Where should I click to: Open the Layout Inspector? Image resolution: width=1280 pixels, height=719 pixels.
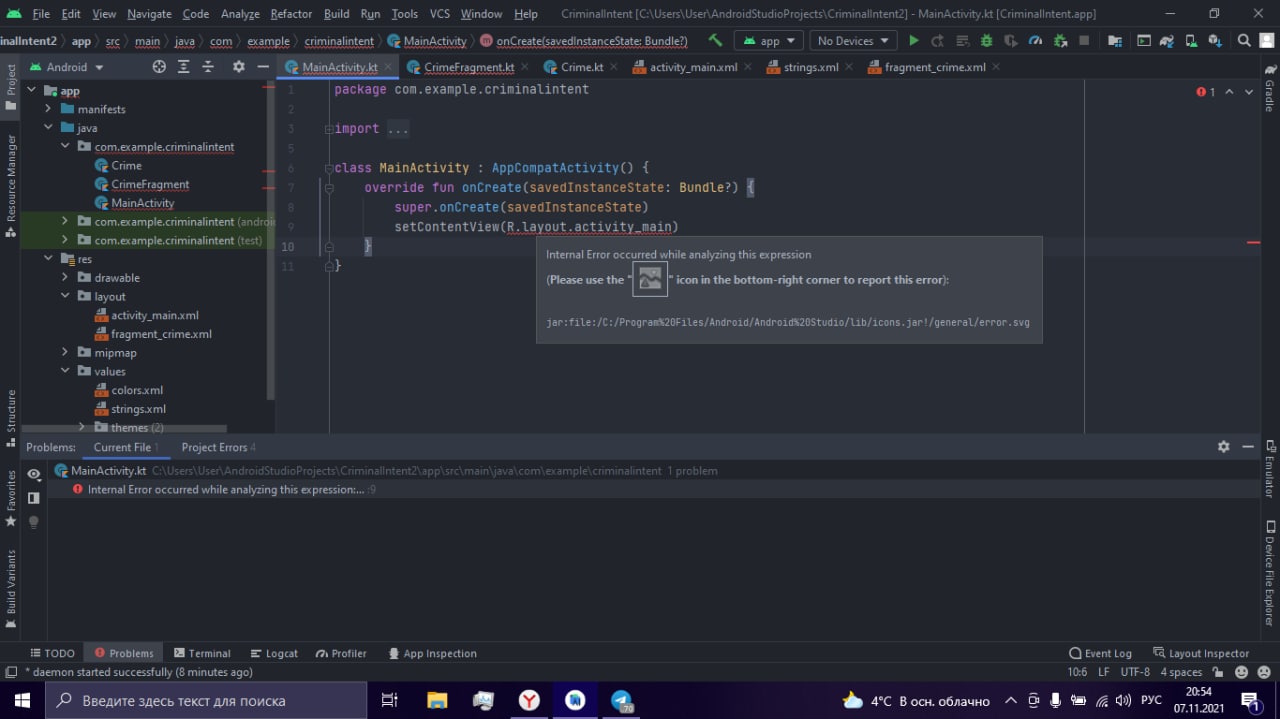pyautogui.click(x=1201, y=653)
